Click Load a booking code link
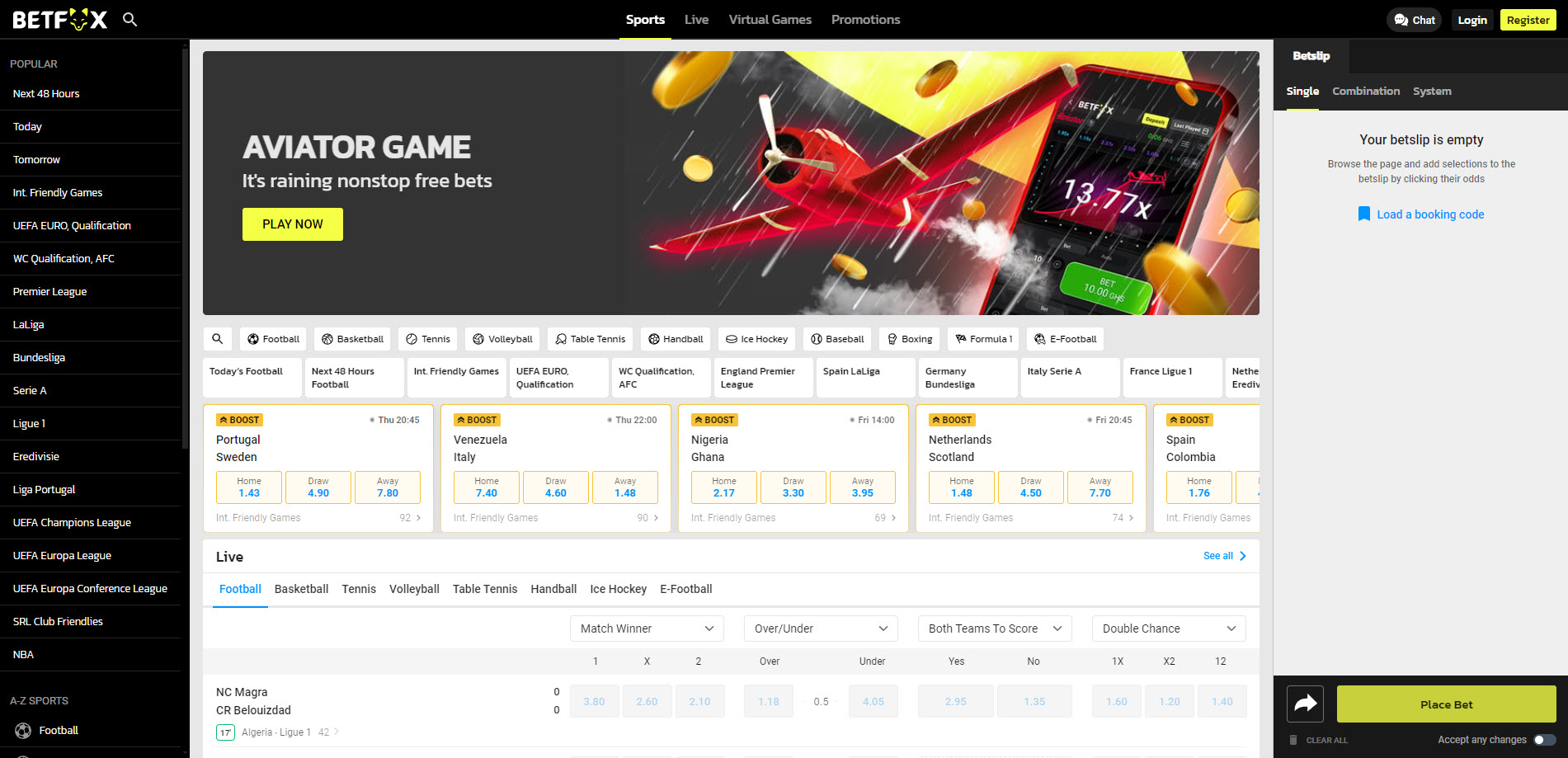 1430,214
